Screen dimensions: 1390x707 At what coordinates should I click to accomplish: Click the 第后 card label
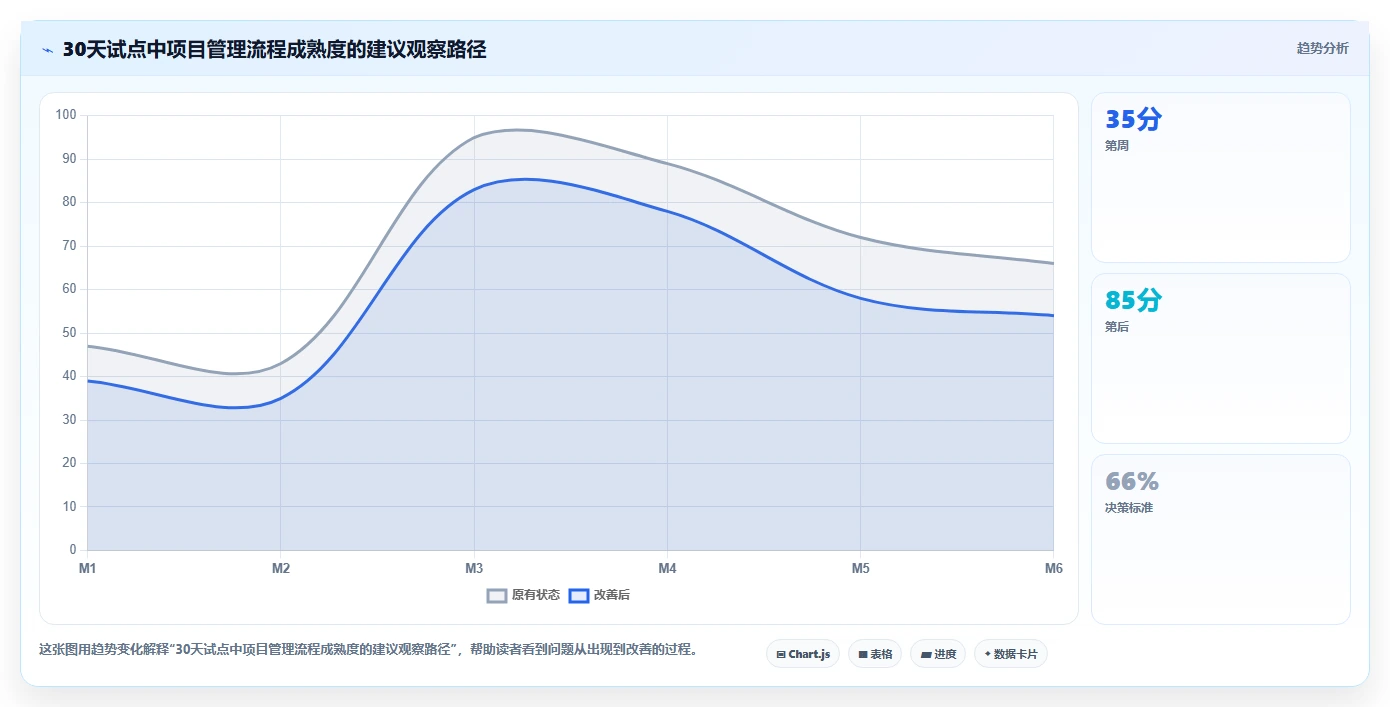coord(1117,327)
